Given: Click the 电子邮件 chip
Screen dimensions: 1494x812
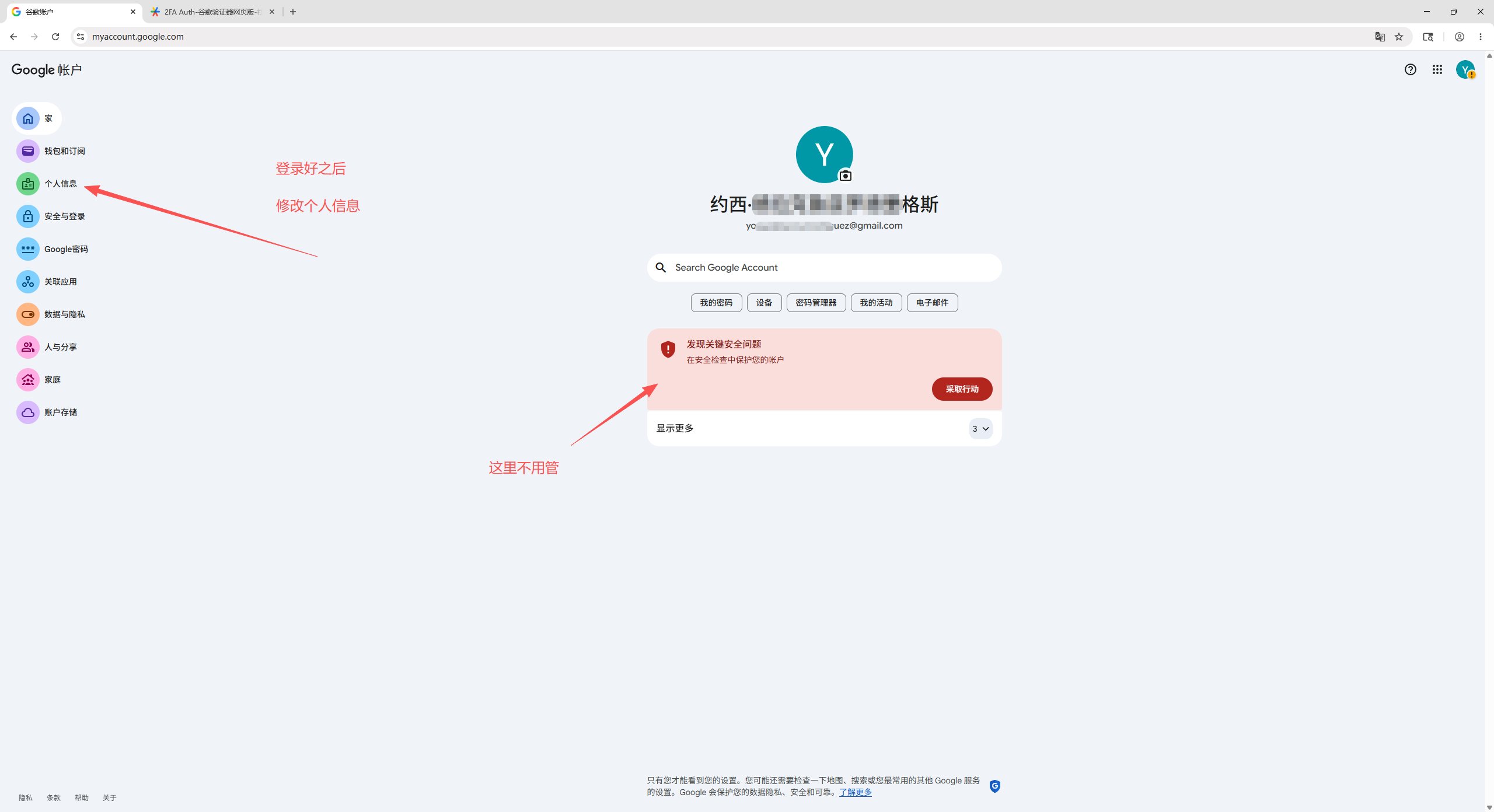Looking at the screenshot, I should pos(932,303).
